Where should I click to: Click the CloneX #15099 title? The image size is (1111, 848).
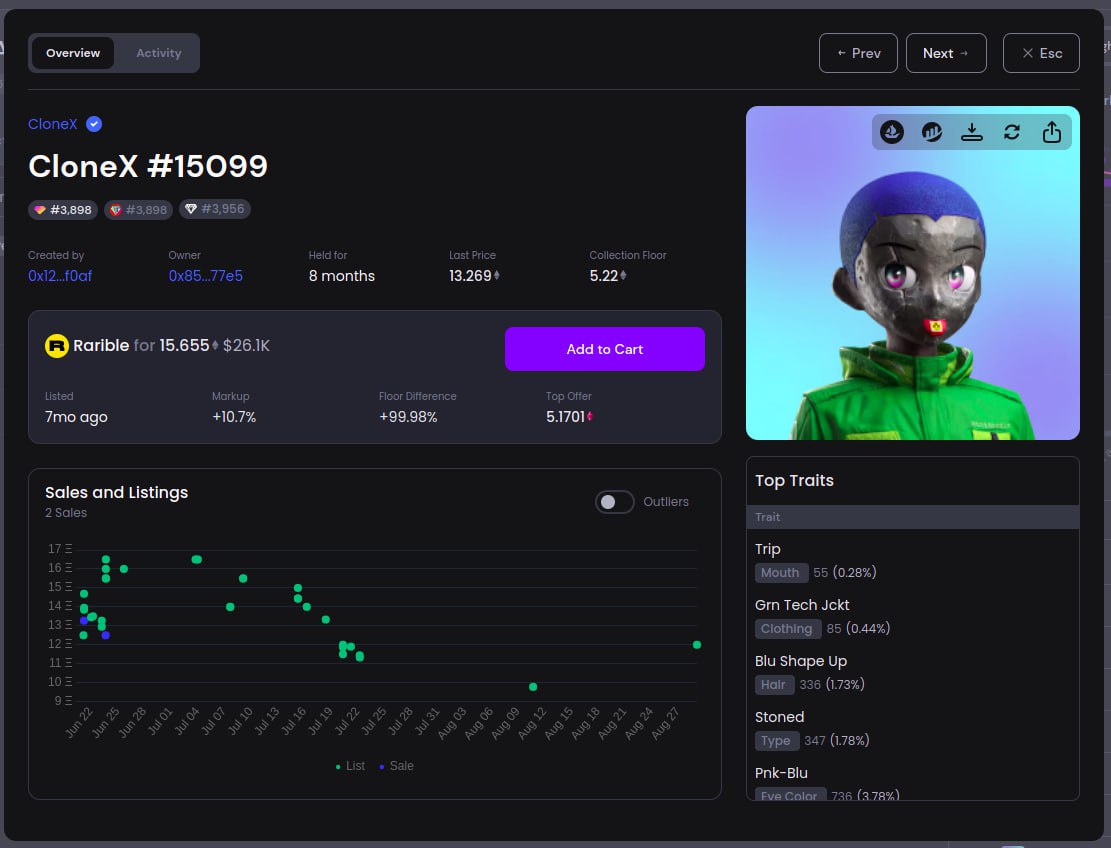point(147,166)
